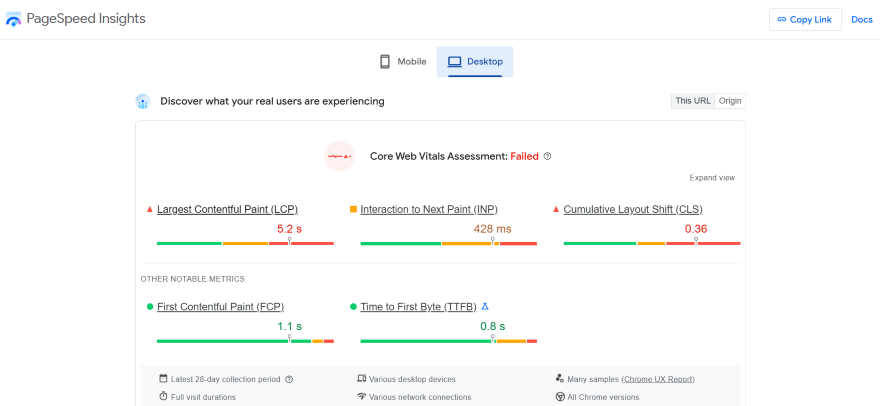Click the FCP distribution bar marker
Image resolution: width=880 pixels, height=406 pixels.
pyautogui.click(x=290, y=339)
